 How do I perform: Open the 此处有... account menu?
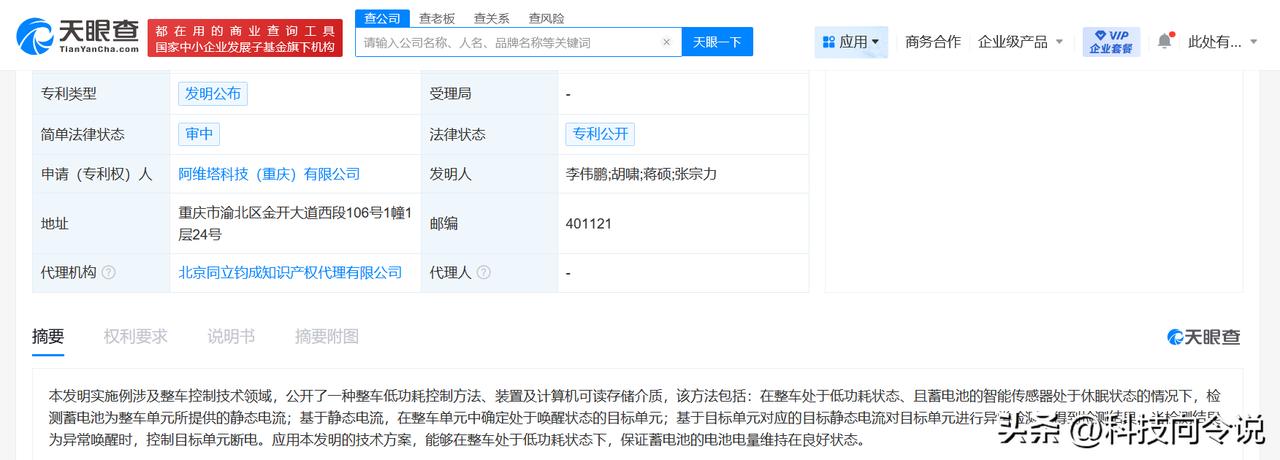tap(1223, 42)
